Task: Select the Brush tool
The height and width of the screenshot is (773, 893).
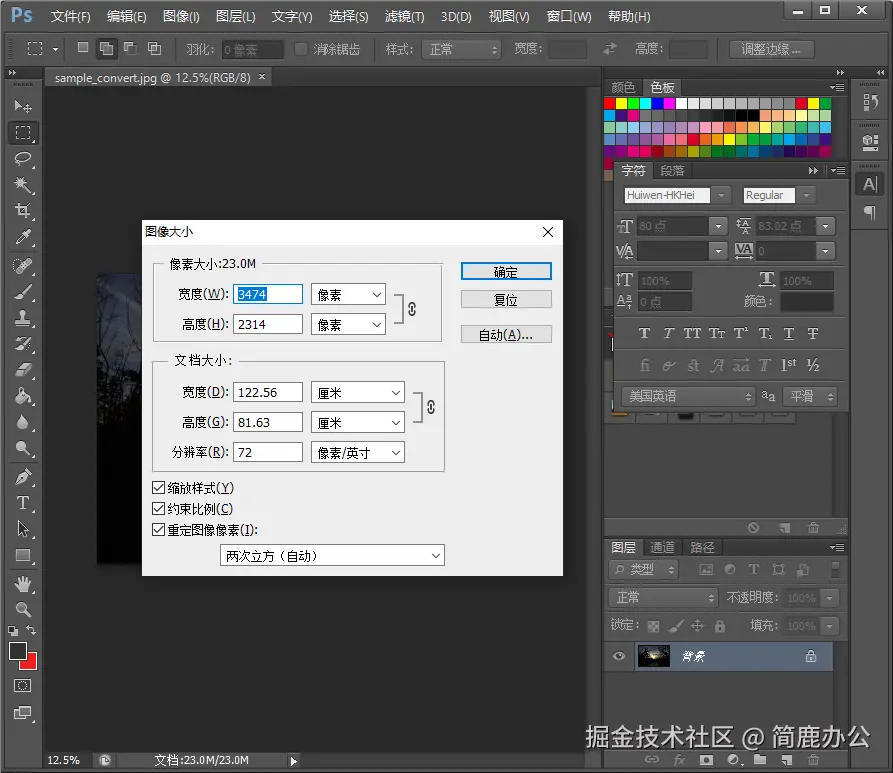Action: pyautogui.click(x=23, y=292)
